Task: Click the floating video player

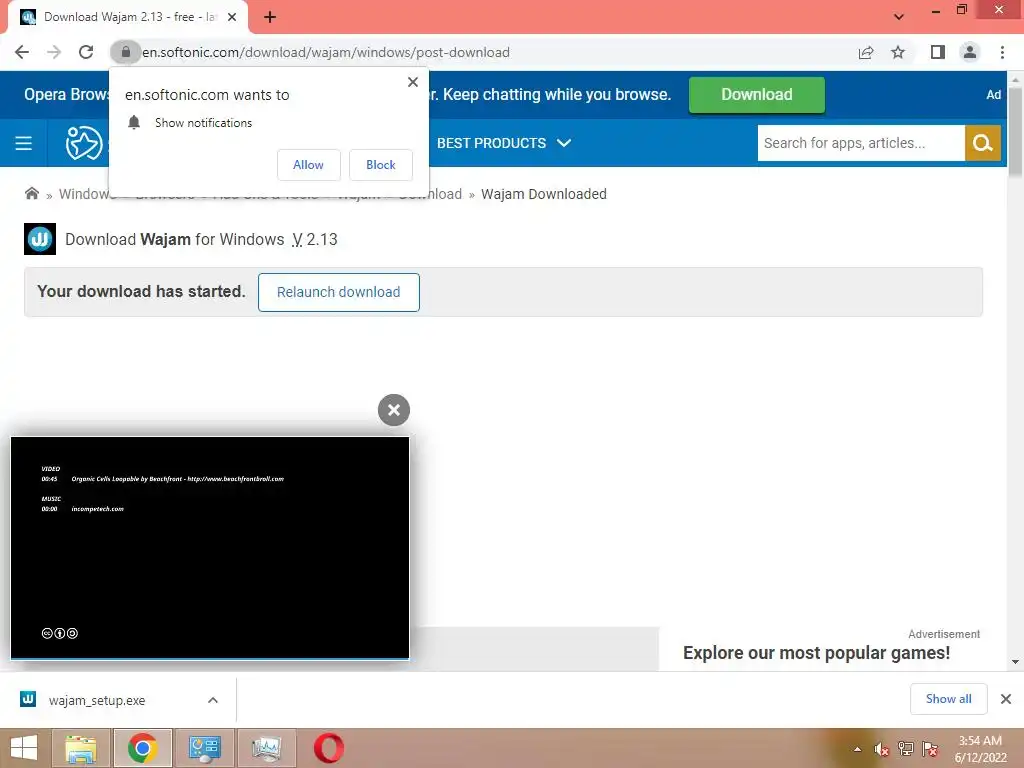Action: (210, 548)
